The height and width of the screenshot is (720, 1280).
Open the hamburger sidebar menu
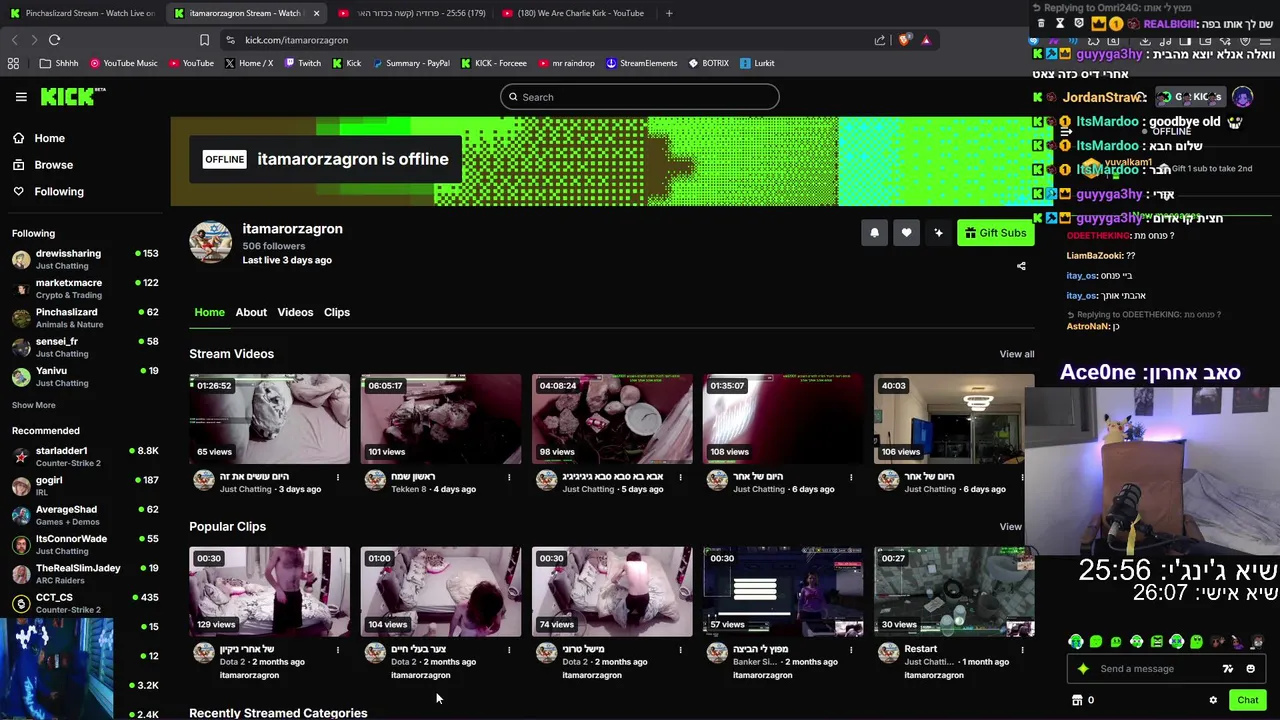coord(21,97)
